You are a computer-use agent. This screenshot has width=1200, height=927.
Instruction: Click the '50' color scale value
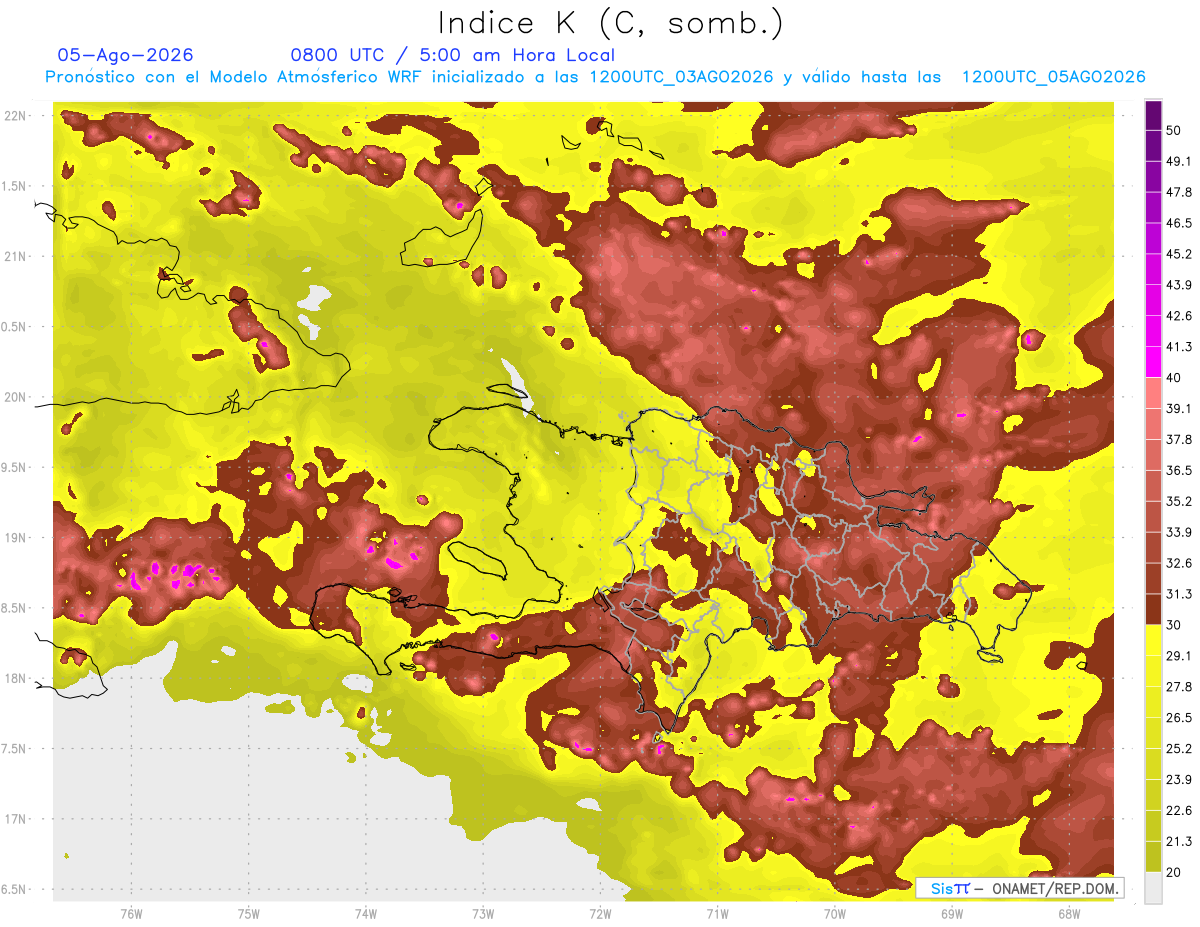1174,130
